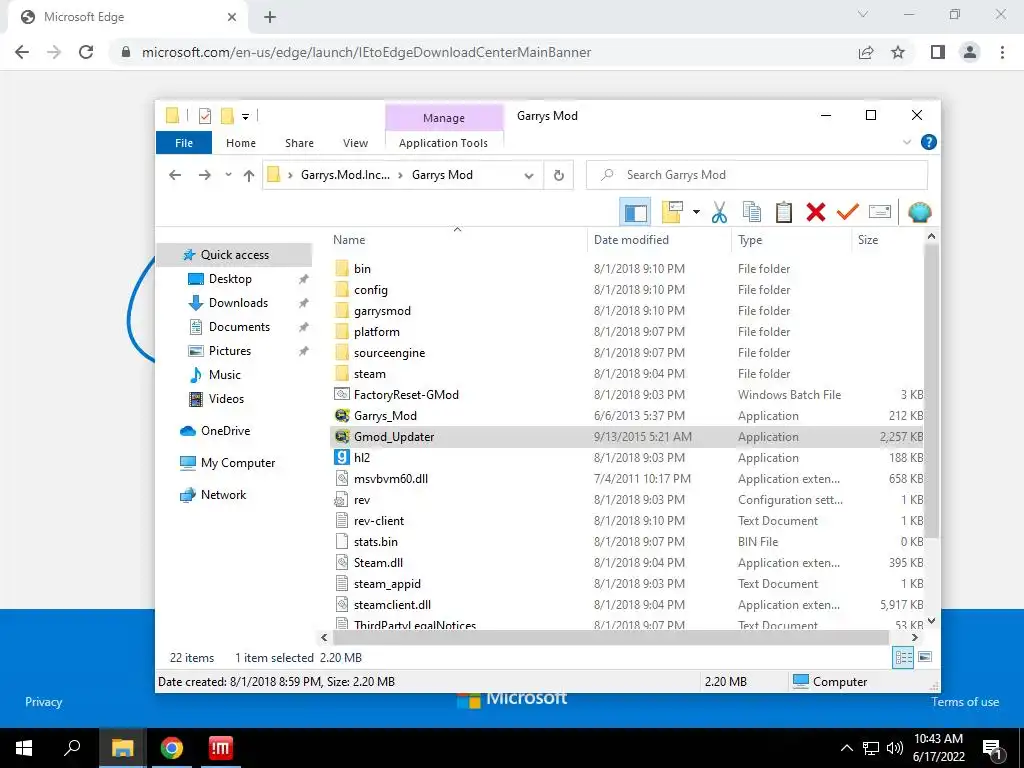The height and width of the screenshot is (768, 1024).
Task: Open Videos in navigation pane
Action: click(x=226, y=399)
